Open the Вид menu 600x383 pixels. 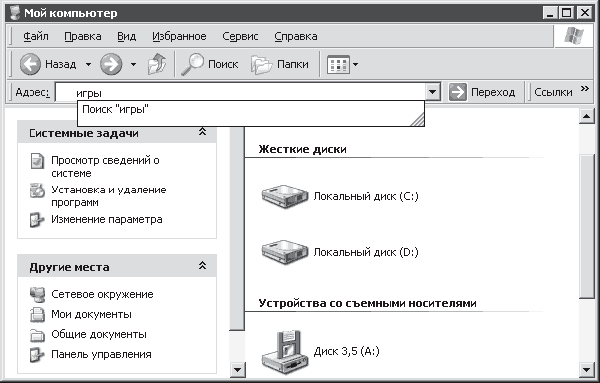point(126,36)
